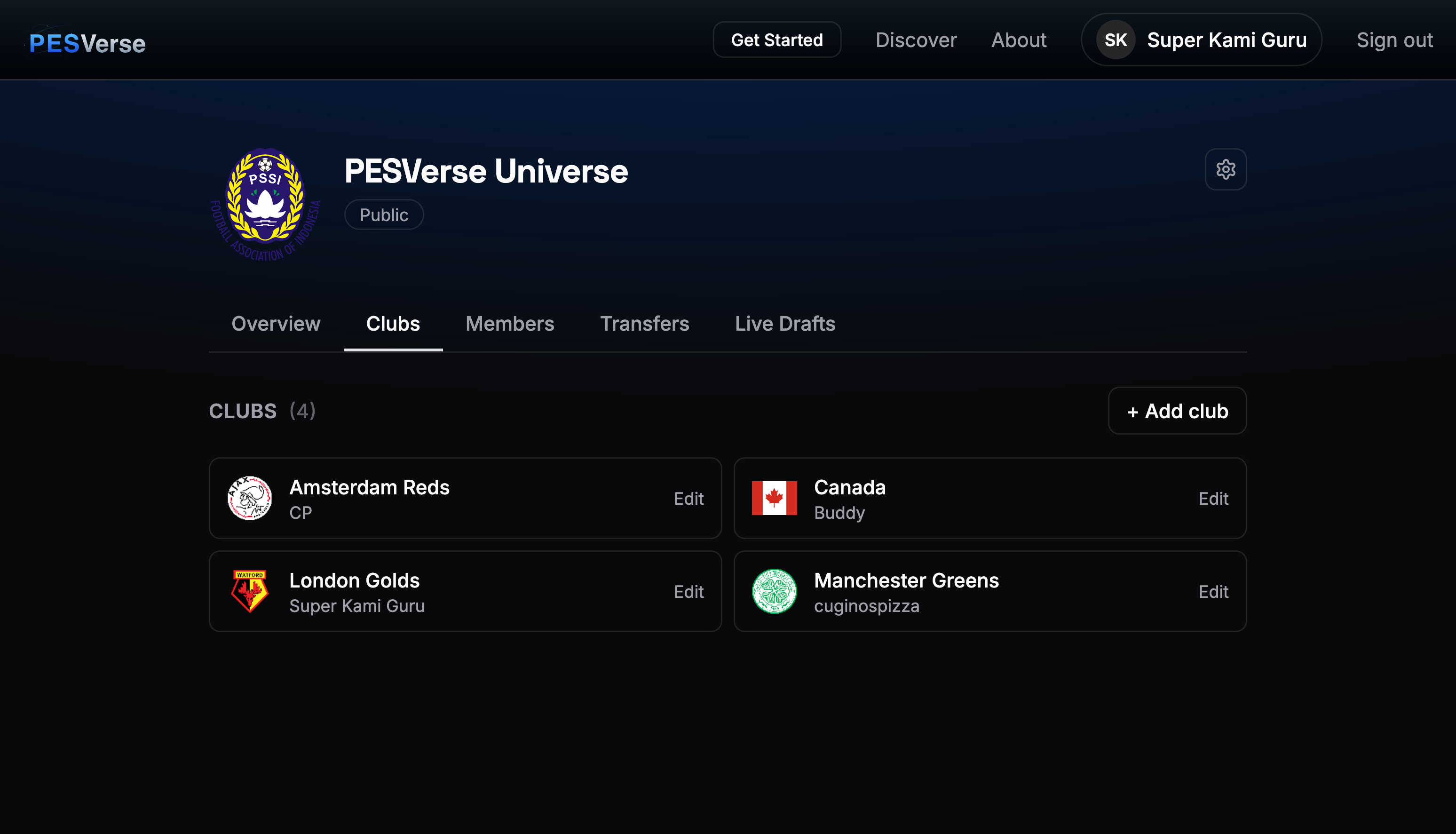
Task: Click the SK avatar circle
Action: [1116, 40]
